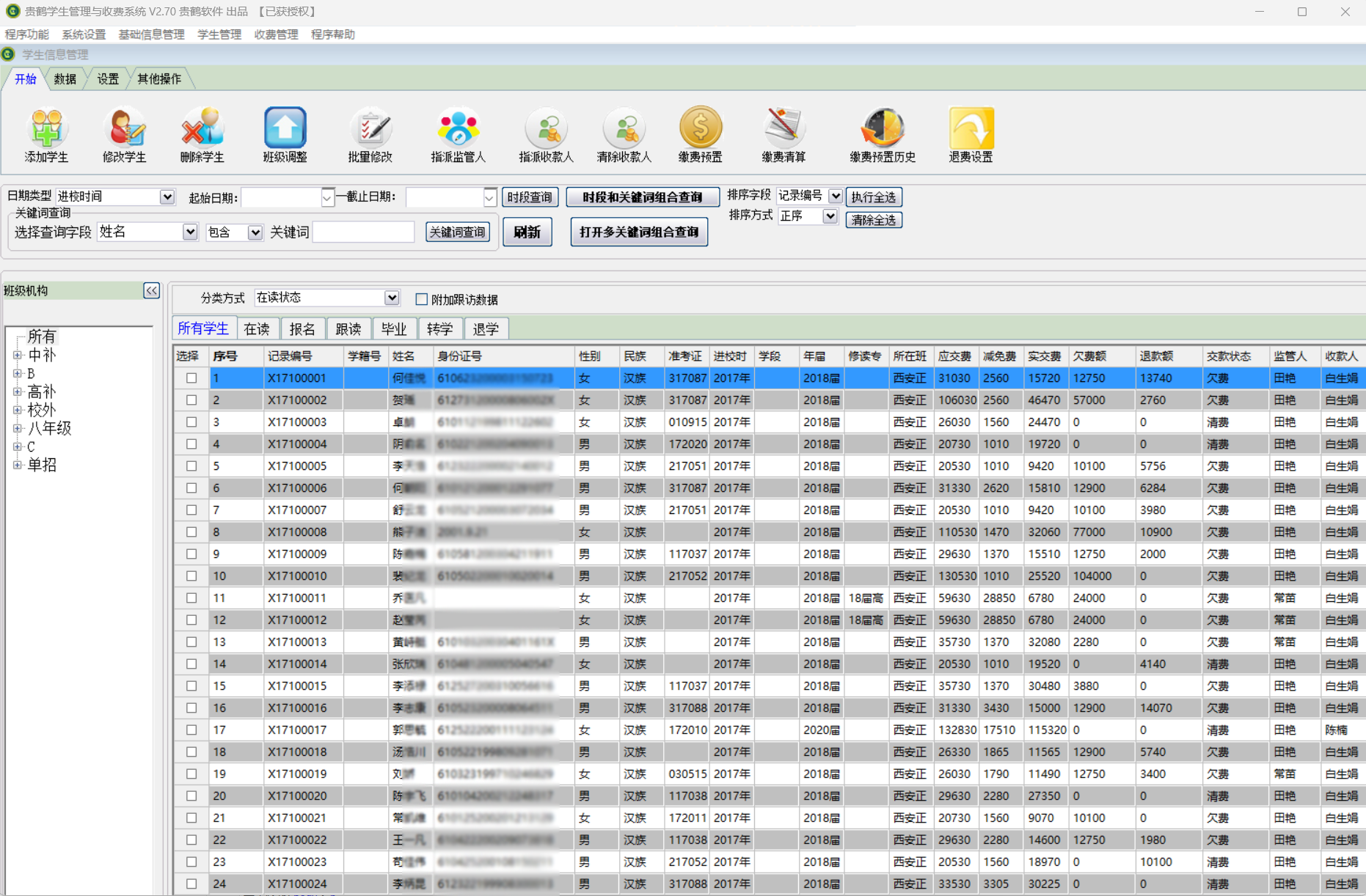This screenshot has width=1366, height=896.
Task: Open the 排序字段 dropdown showing 记录编号
Action: [835, 196]
